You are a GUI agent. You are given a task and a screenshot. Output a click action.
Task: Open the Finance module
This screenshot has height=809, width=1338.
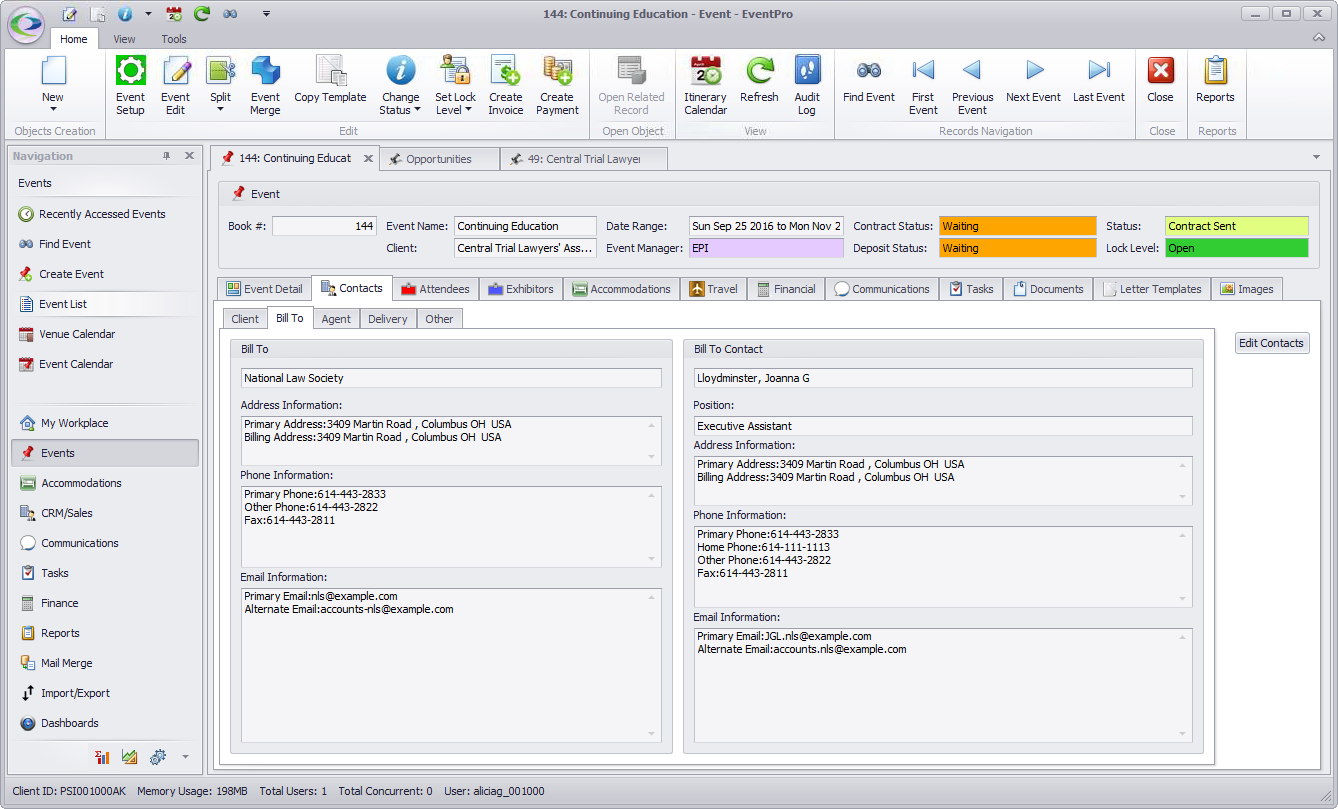point(59,603)
